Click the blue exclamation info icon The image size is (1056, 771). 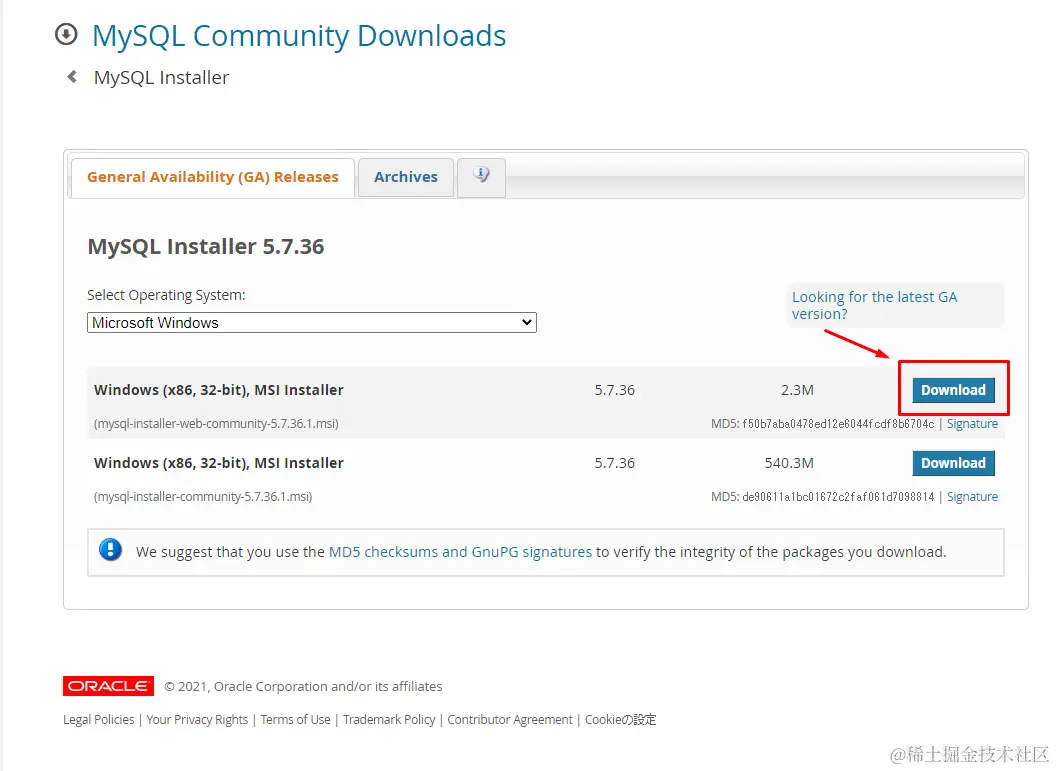pos(110,550)
